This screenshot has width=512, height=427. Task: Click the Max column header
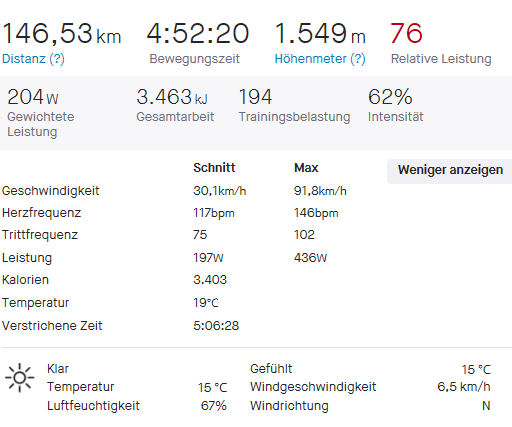coord(306,168)
